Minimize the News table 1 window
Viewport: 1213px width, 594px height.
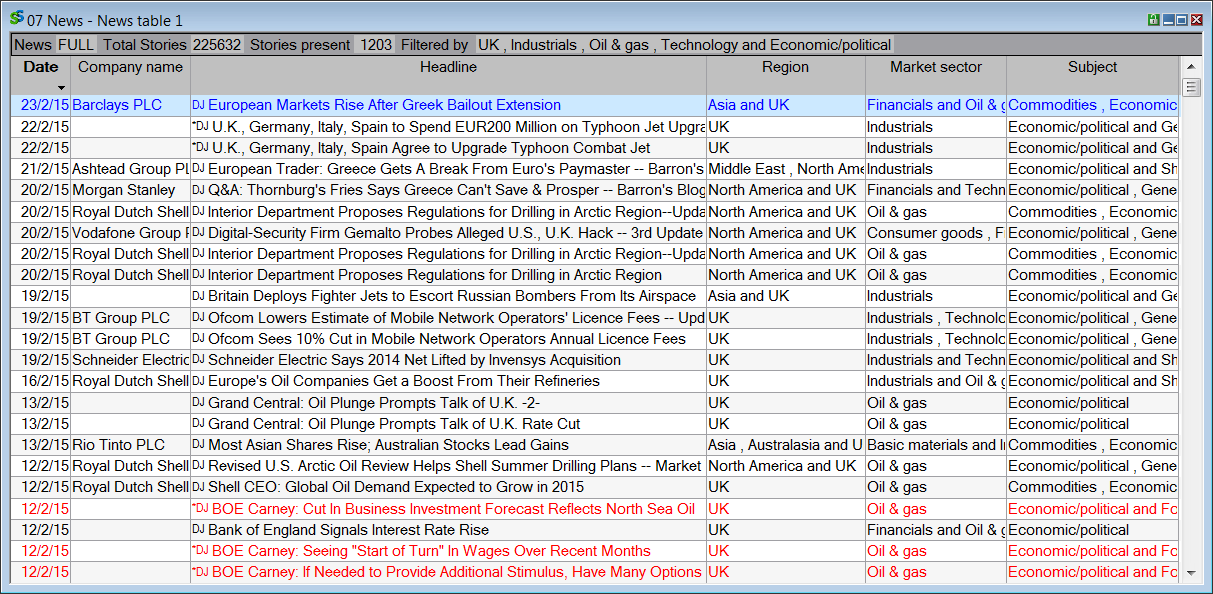1167,20
